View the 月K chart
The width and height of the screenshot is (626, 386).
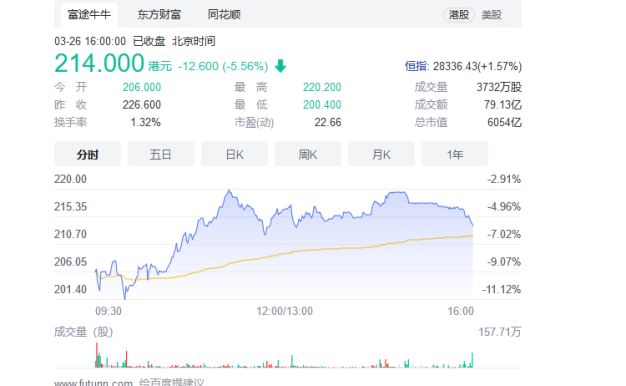click(x=381, y=154)
